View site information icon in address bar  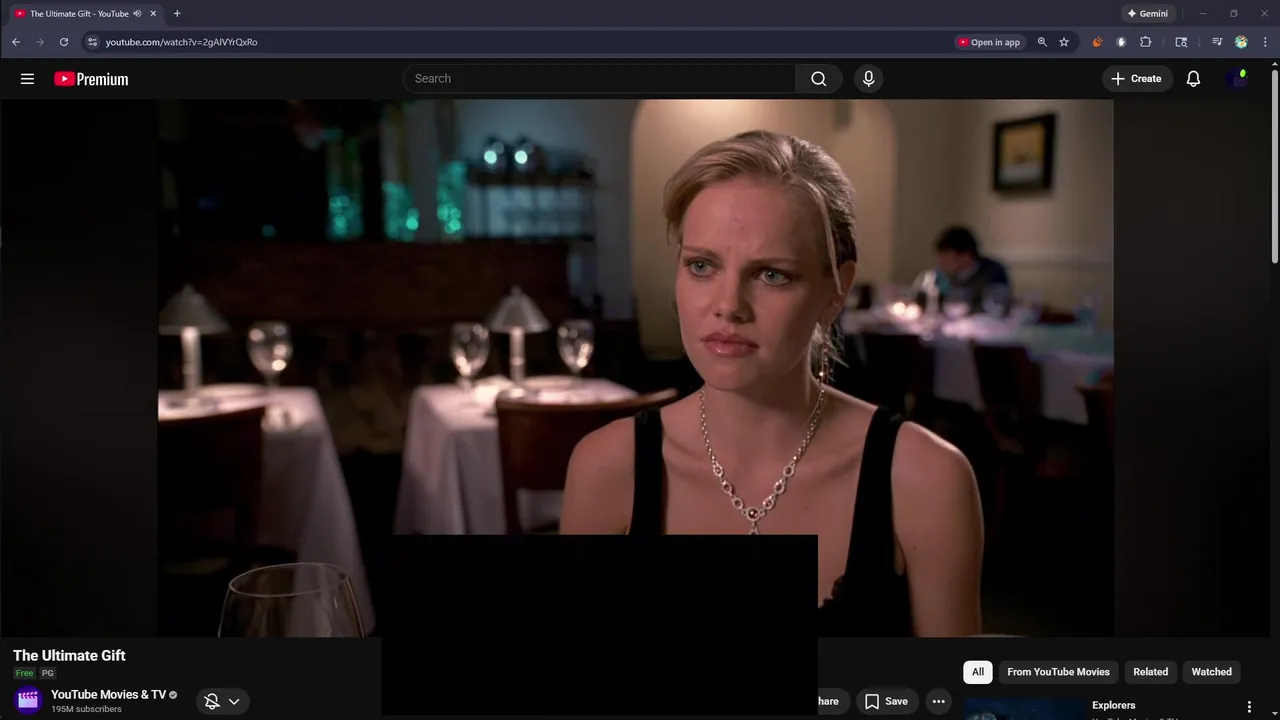coord(92,42)
